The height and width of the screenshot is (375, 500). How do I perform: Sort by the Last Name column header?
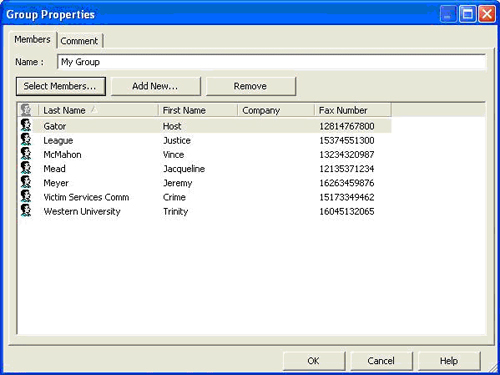pos(98,110)
